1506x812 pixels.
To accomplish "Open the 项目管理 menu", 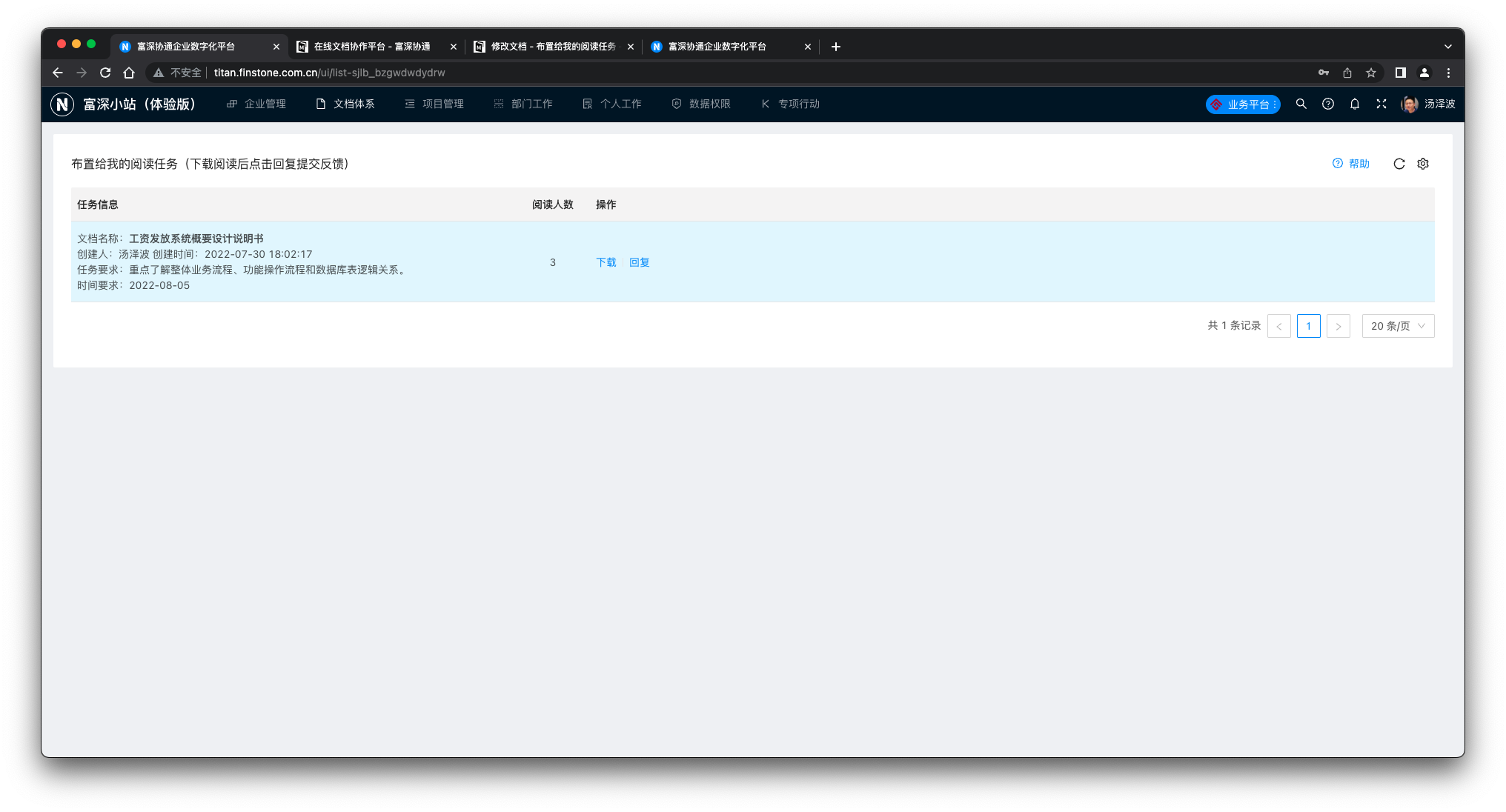I will click(434, 104).
